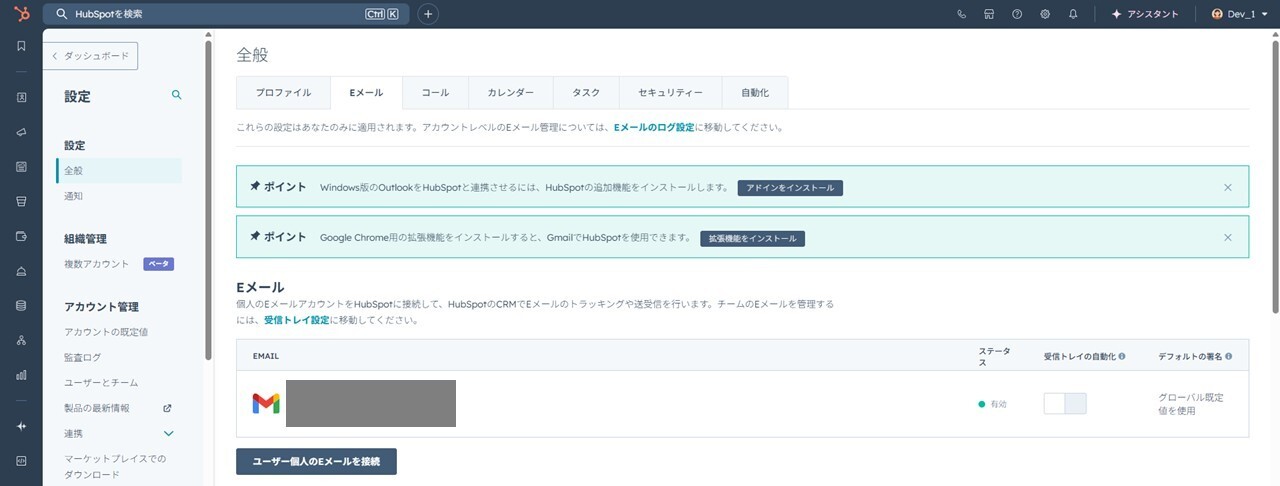Open ユーザーとチーム in sidebar
Image resolution: width=1280 pixels, height=486 pixels.
click(101, 383)
